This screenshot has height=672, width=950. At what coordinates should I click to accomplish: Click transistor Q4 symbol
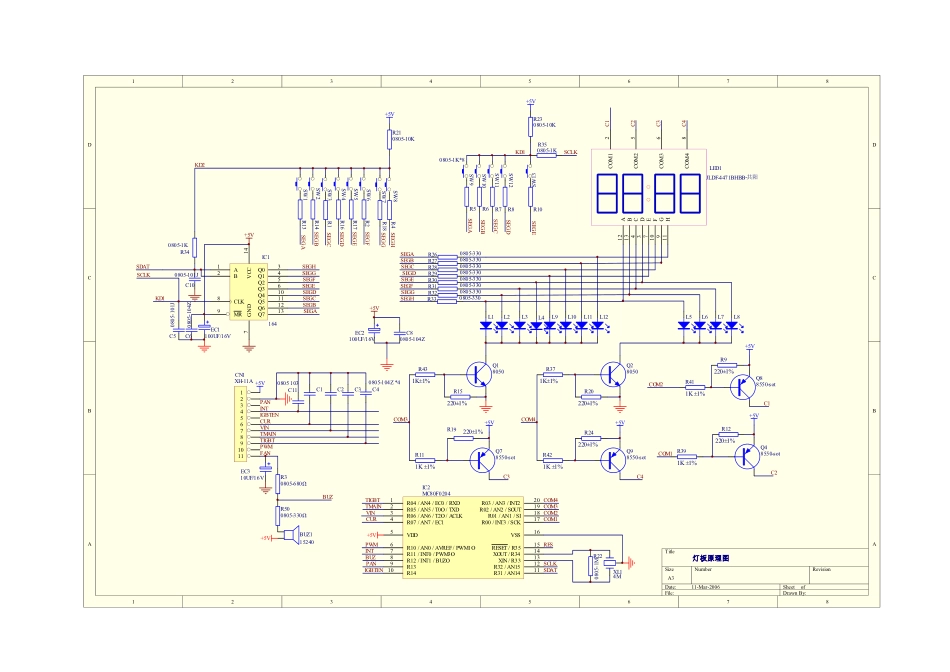pos(745,456)
